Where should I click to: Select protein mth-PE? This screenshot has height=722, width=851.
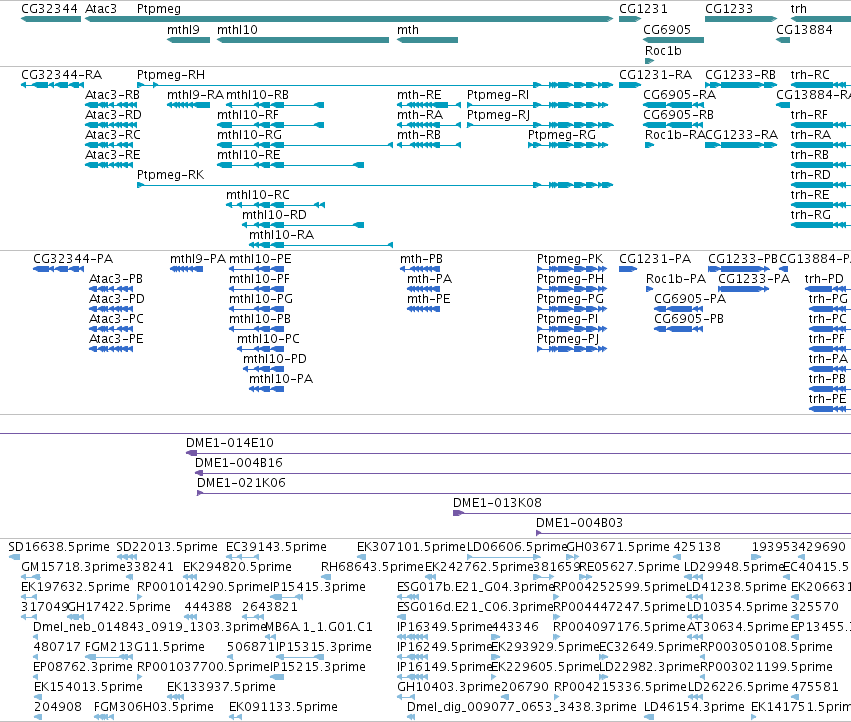429,299
